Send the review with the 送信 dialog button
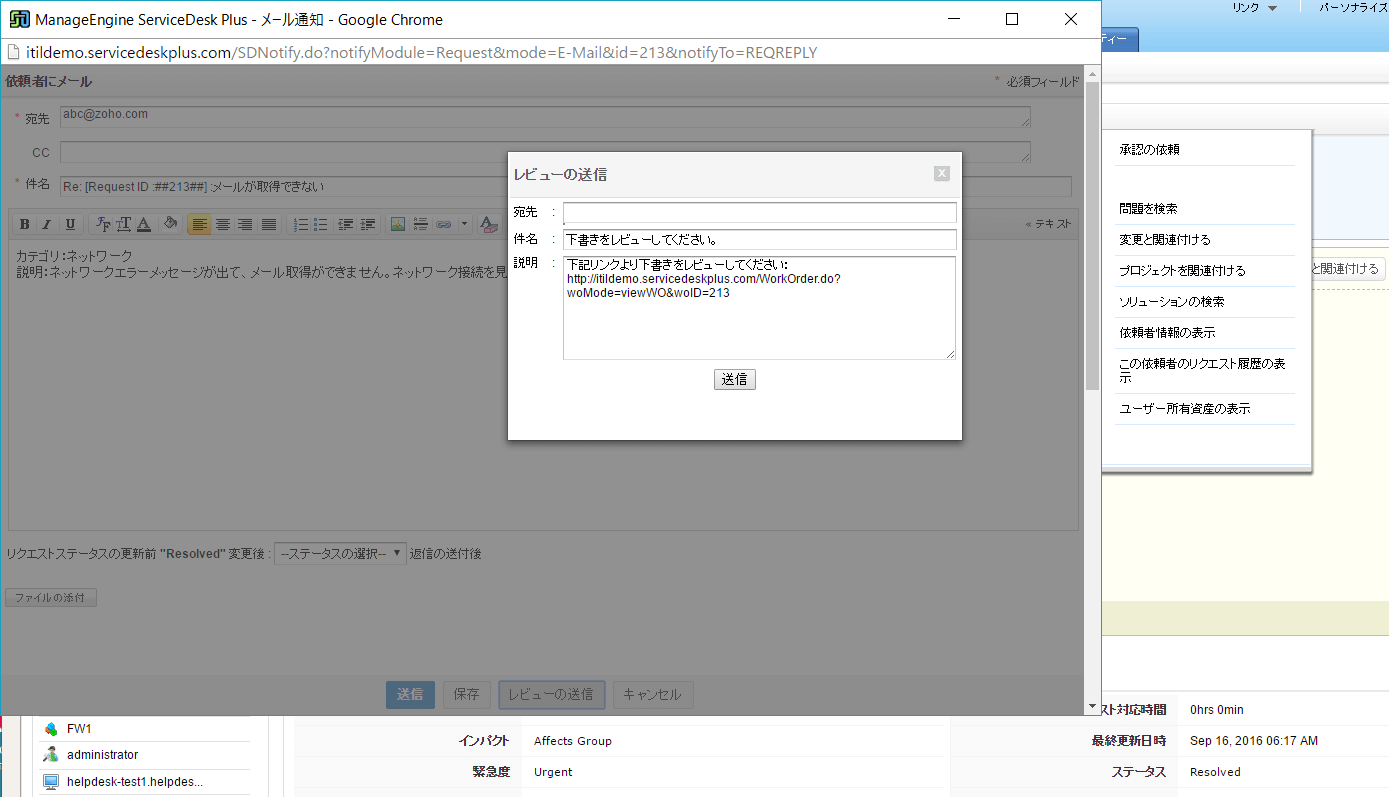Viewport: 1389px width, 797px height. tap(735, 379)
